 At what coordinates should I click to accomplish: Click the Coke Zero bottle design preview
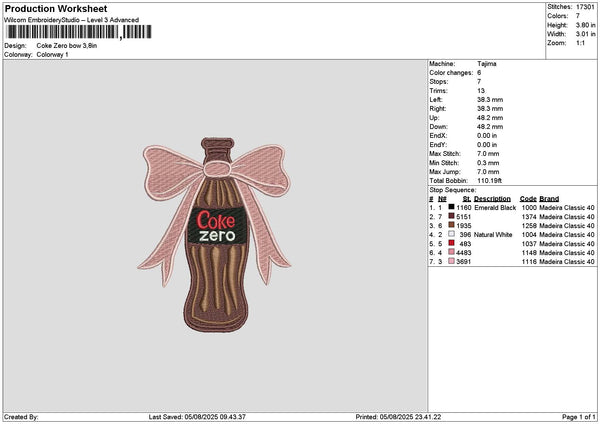click(214, 235)
